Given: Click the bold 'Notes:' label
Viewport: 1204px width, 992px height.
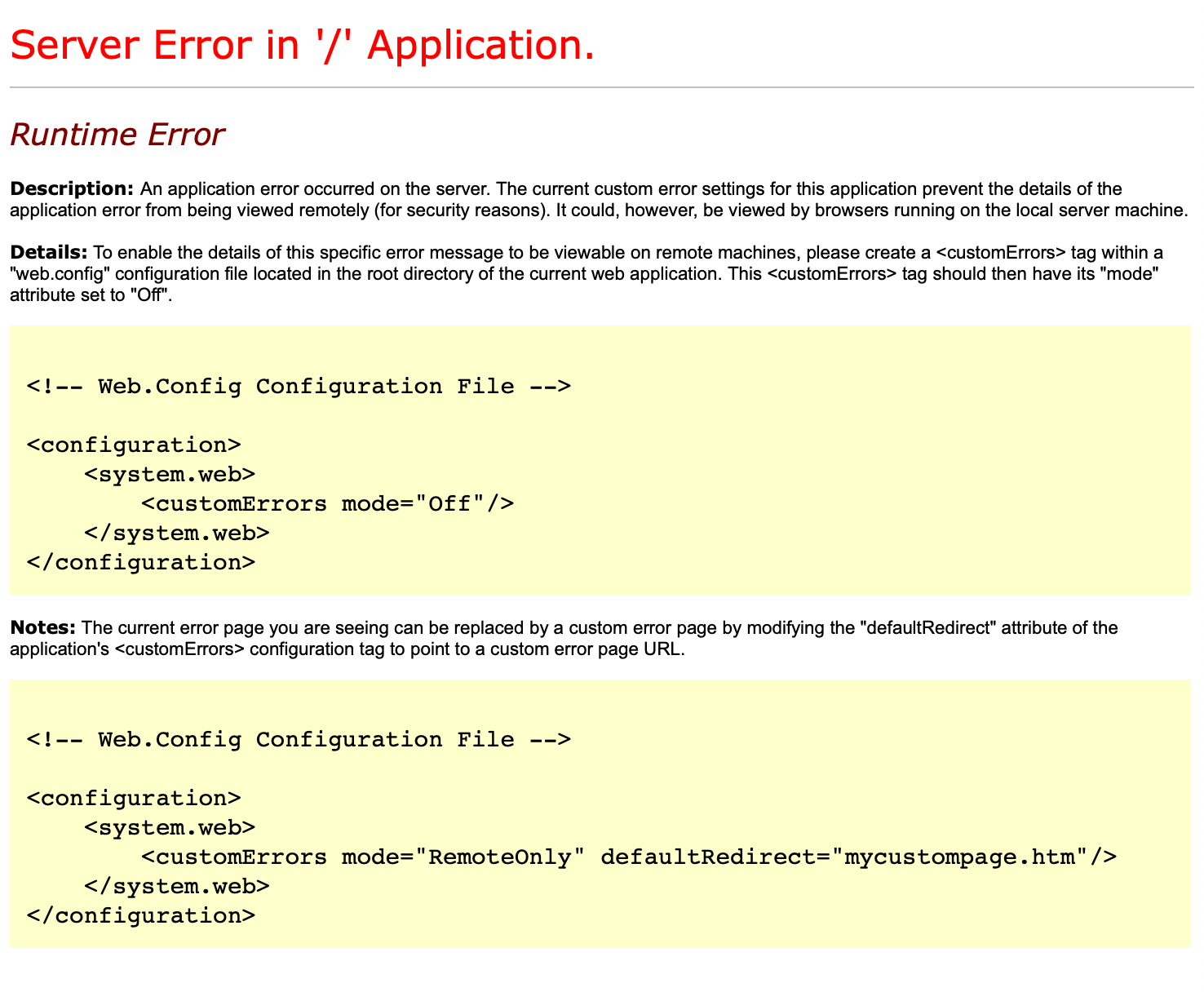Looking at the screenshot, I should 42,627.
